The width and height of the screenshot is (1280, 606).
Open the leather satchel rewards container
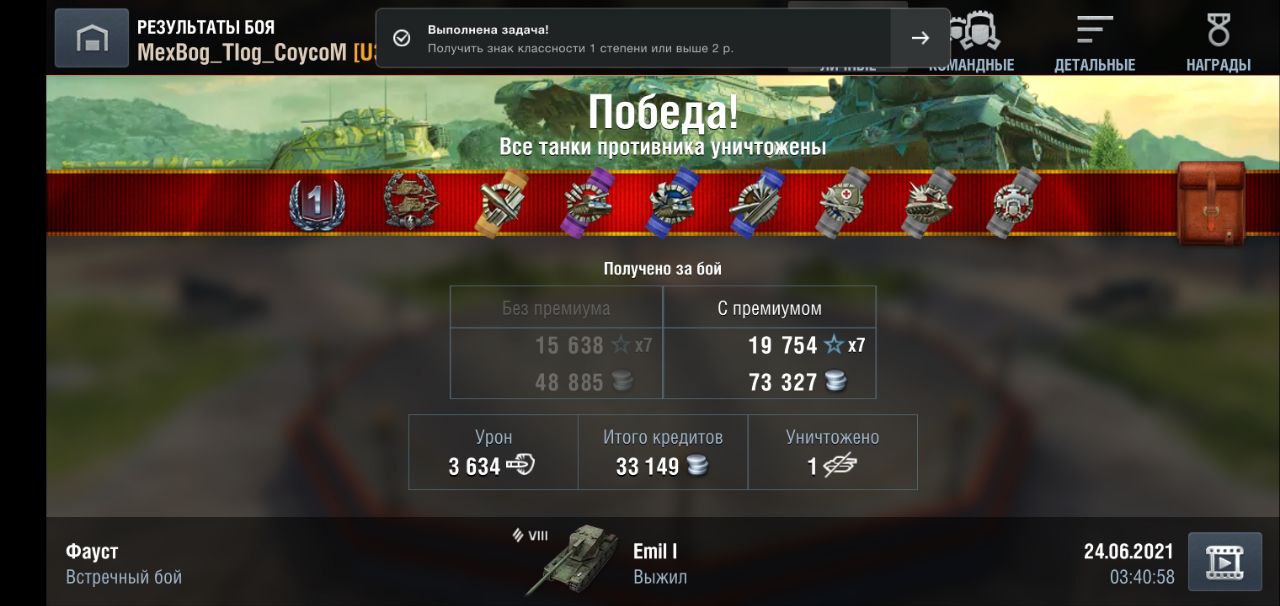(x=1212, y=204)
